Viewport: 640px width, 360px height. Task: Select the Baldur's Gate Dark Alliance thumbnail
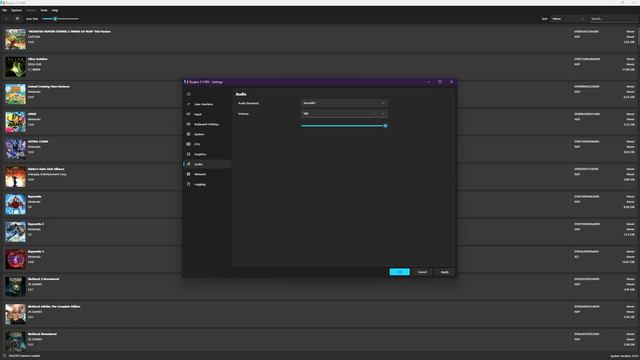coord(16,177)
